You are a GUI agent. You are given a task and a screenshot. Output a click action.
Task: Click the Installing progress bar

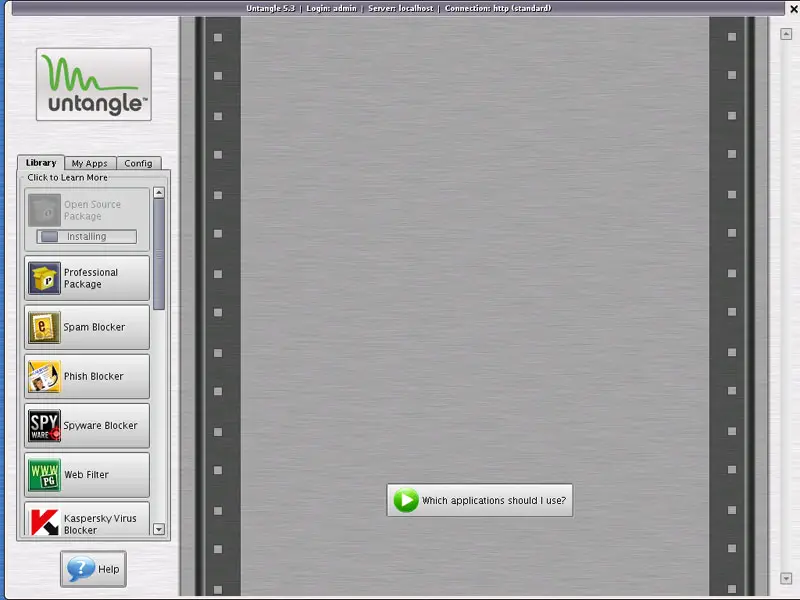87,237
